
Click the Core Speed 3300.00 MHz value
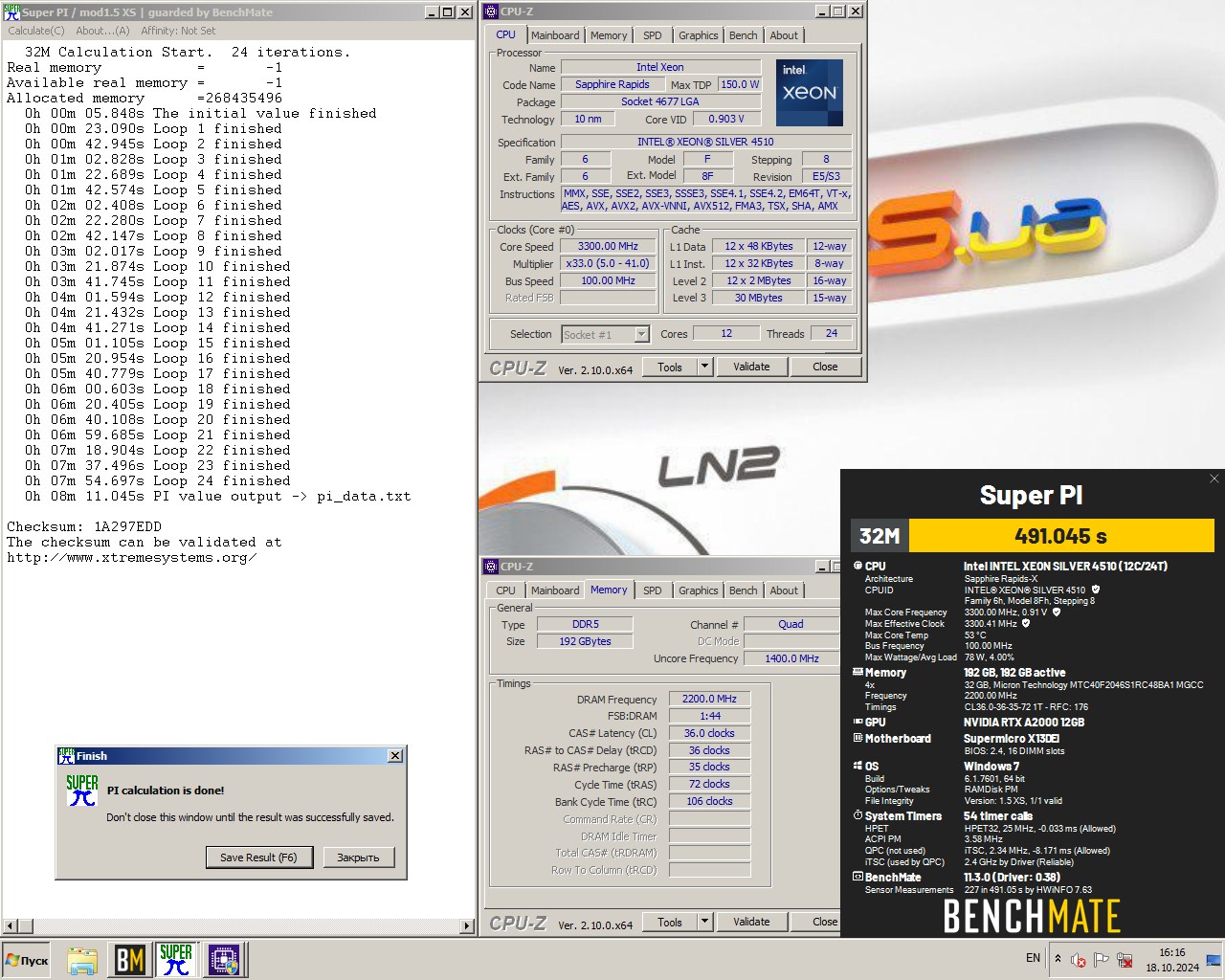pos(608,246)
